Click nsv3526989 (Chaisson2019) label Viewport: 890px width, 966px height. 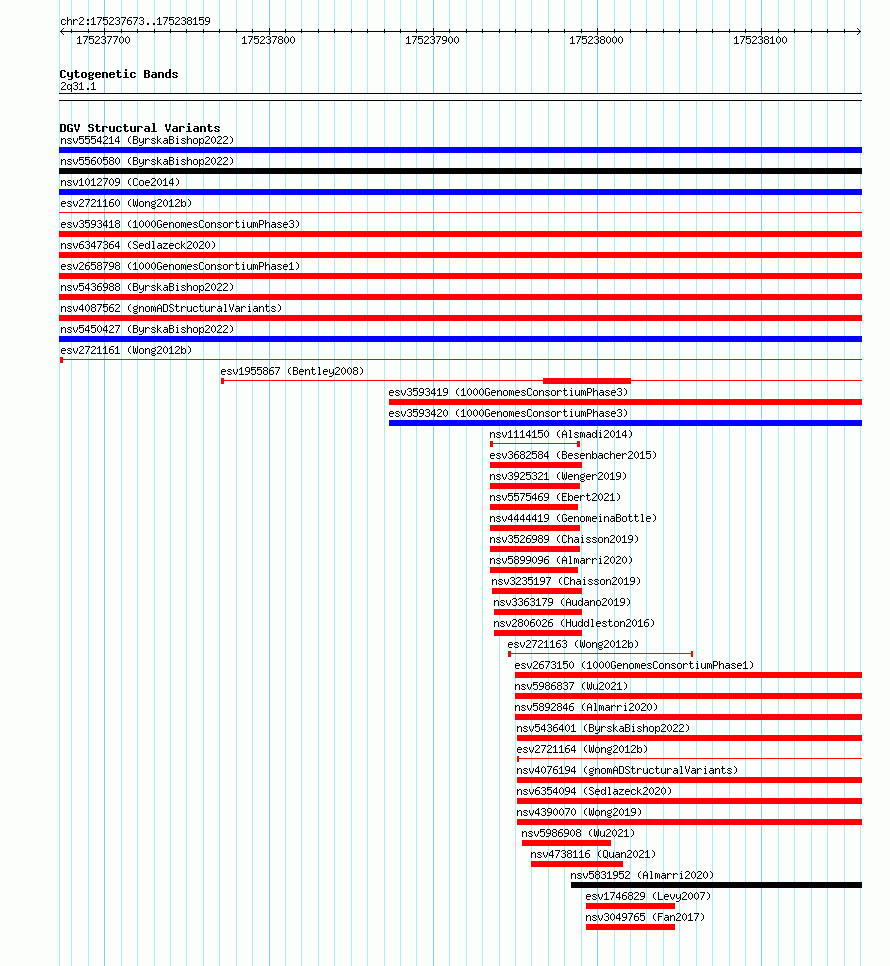[564, 539]
